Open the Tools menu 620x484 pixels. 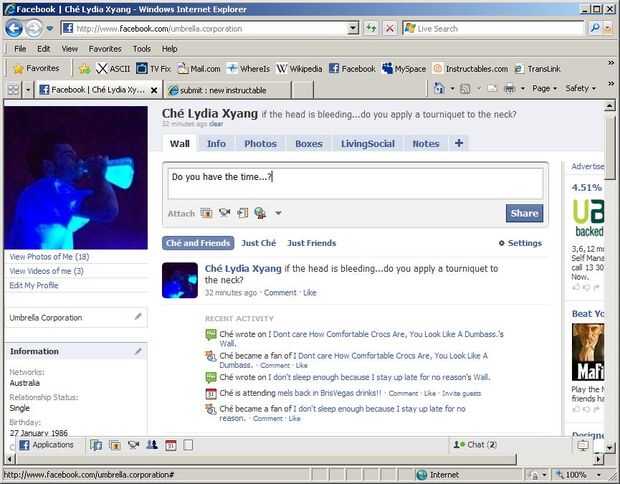coord(142,49)
